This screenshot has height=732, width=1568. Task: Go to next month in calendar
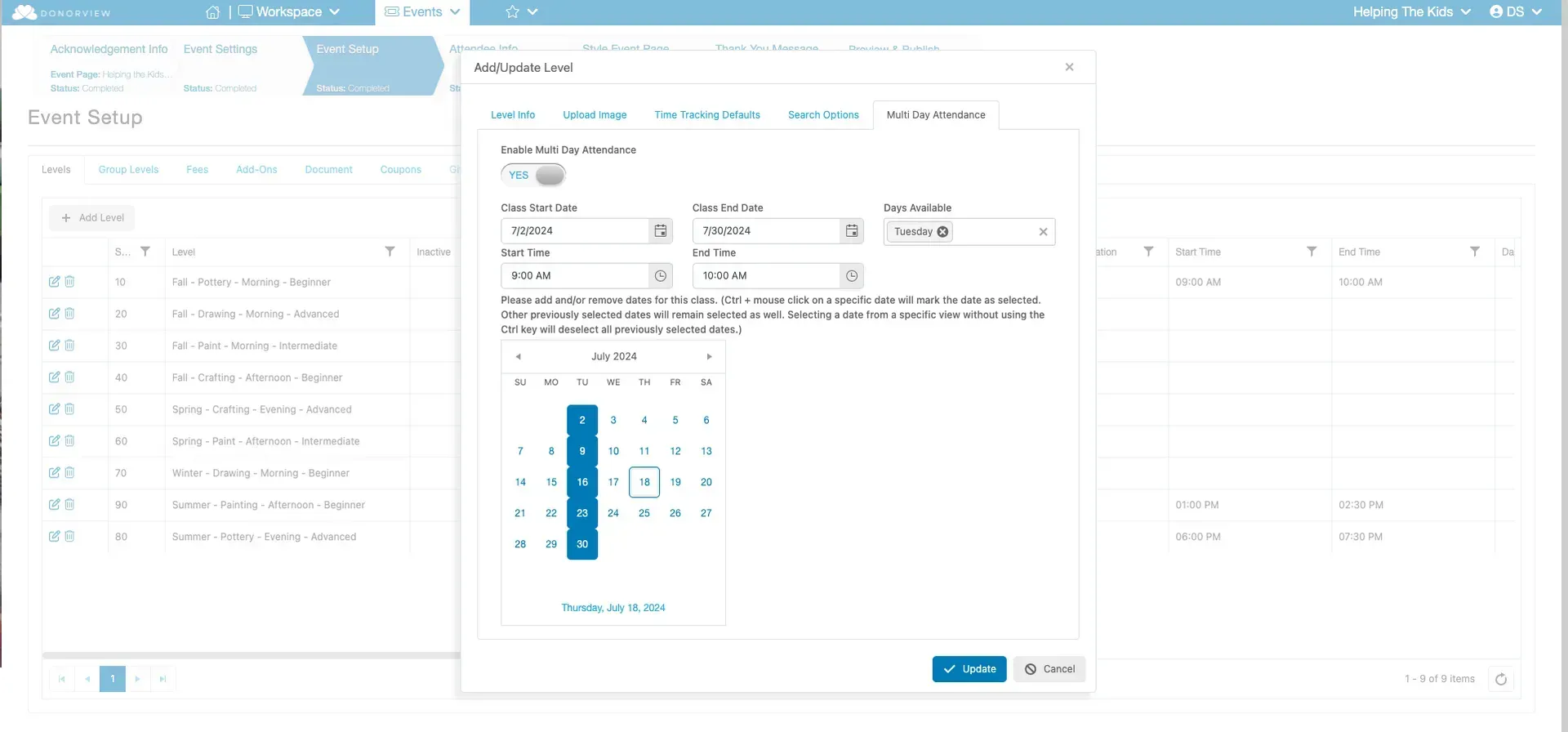click(x=709, y=357)
